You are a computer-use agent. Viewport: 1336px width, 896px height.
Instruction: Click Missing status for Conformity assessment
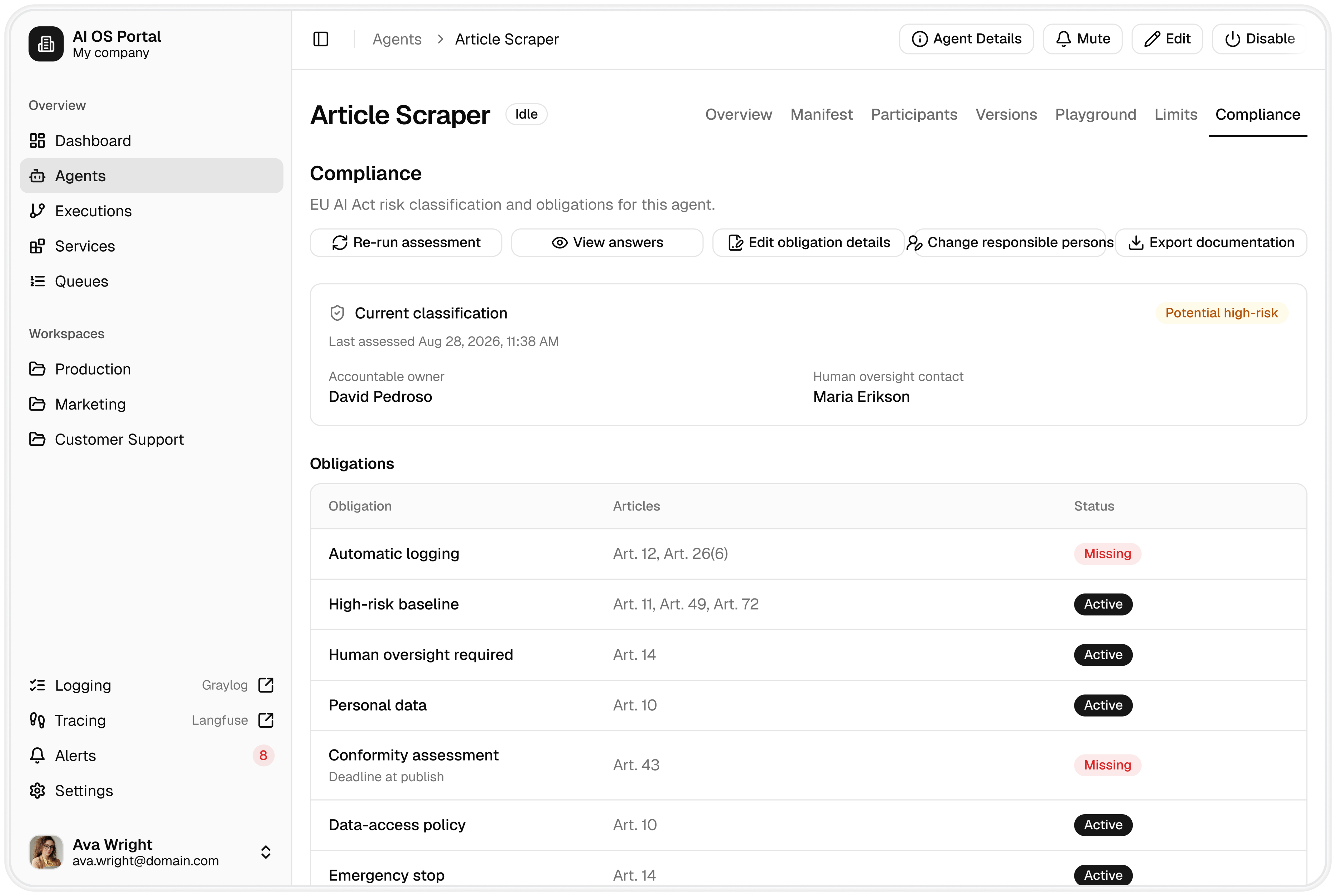[1107, 765]
